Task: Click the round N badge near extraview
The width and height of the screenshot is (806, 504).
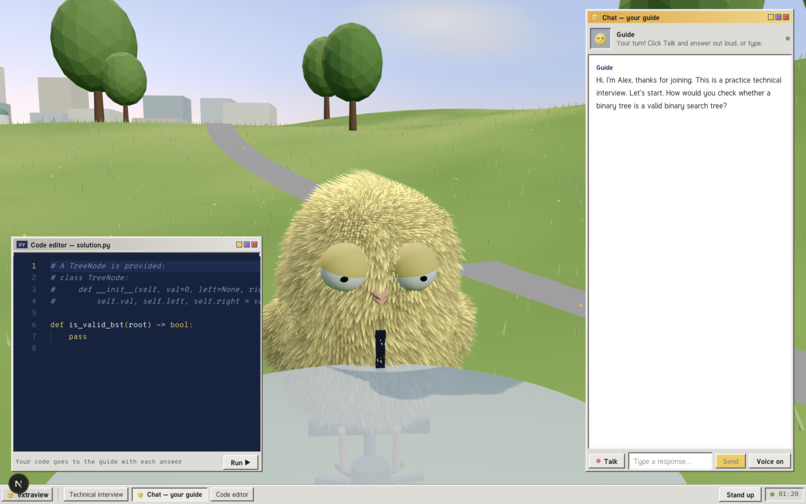Action: click(19, 484)
